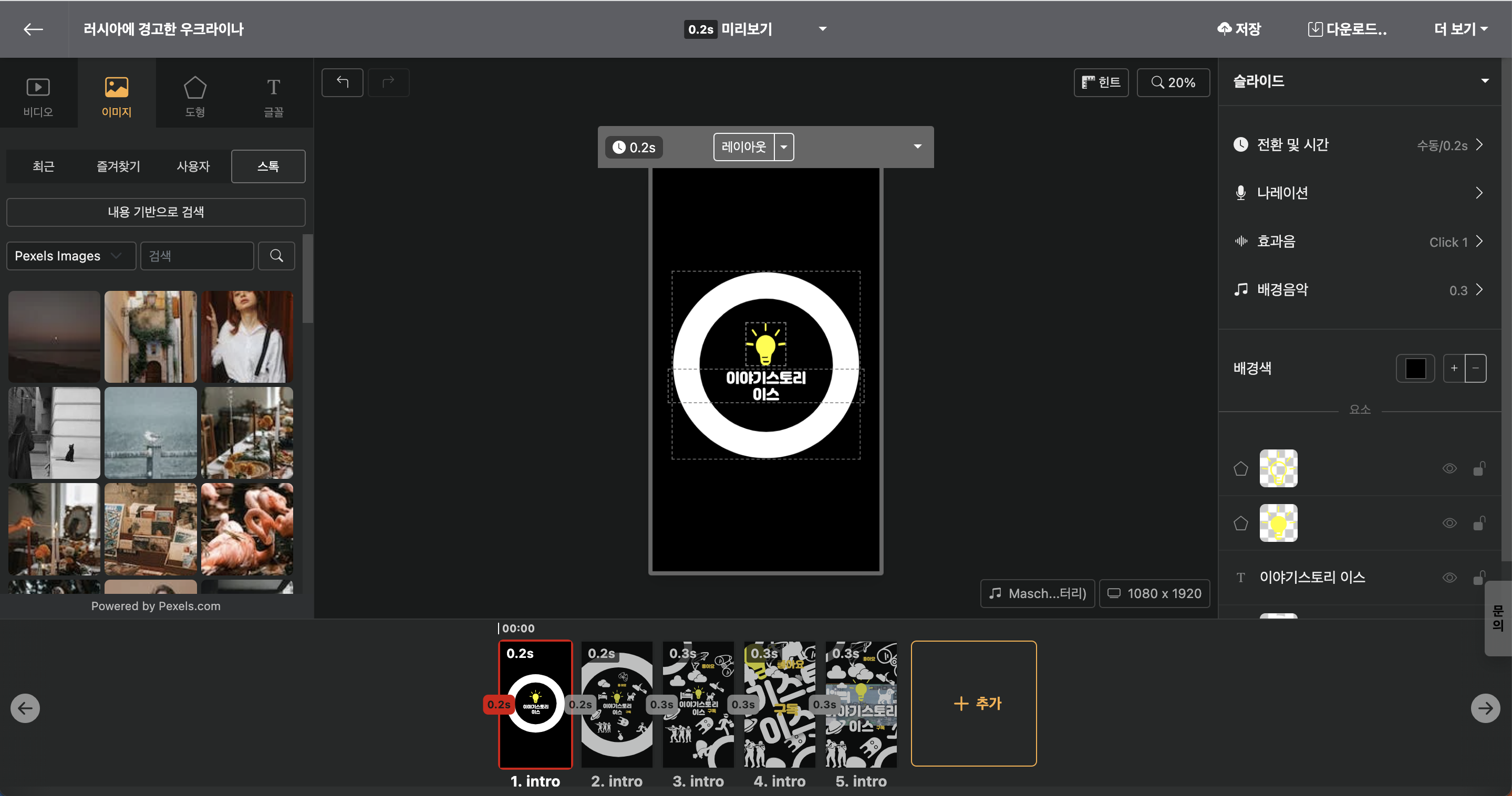Hide the outlined bulb element
This screenshot has width=1512, height=796.
pos(1449,468)
